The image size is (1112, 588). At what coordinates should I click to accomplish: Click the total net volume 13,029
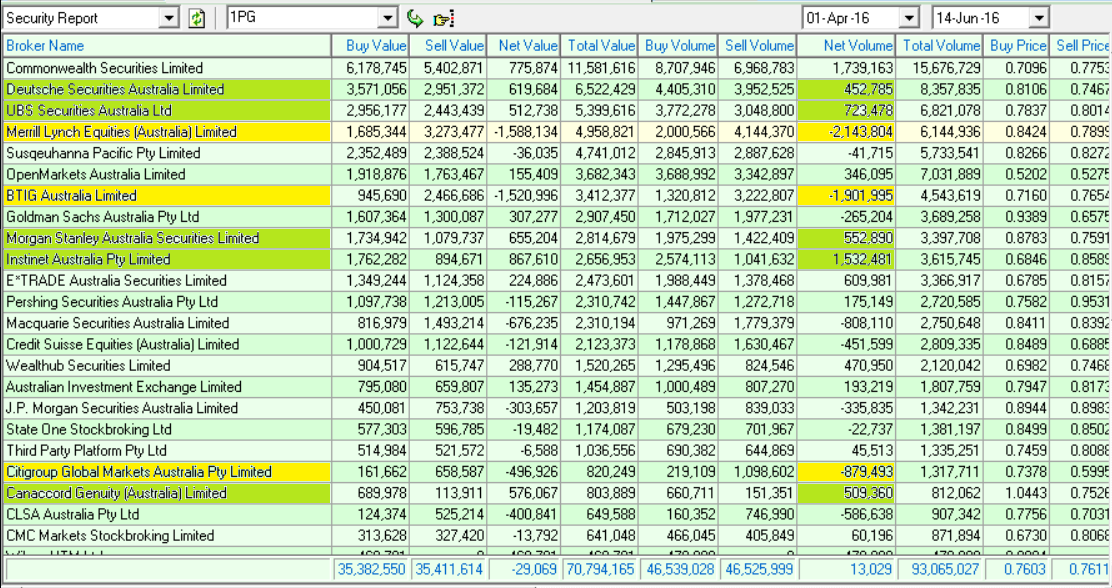846,569
